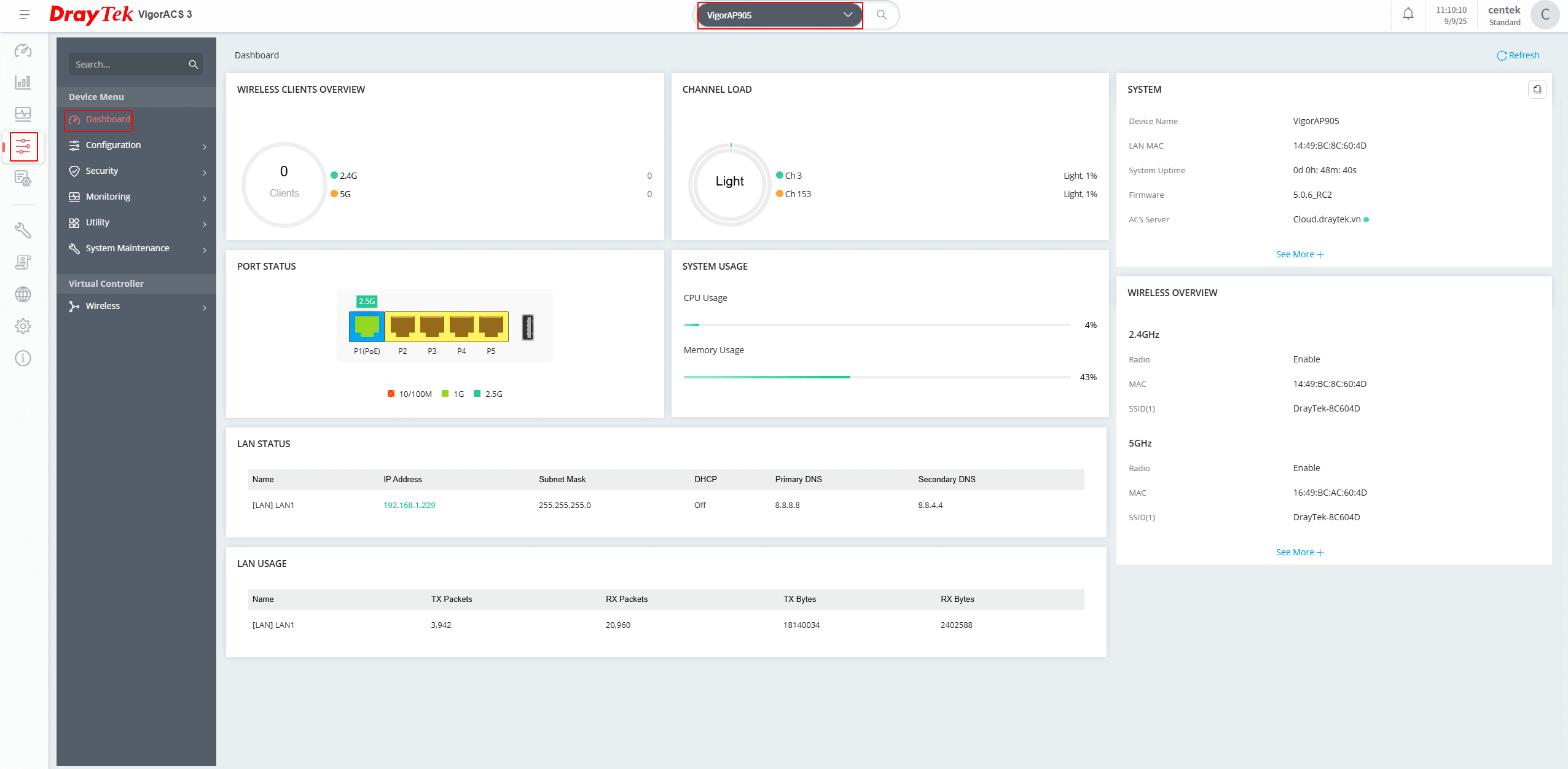Open the gear settings sidebar icon
1568x769 pixels.
(23, 326)
